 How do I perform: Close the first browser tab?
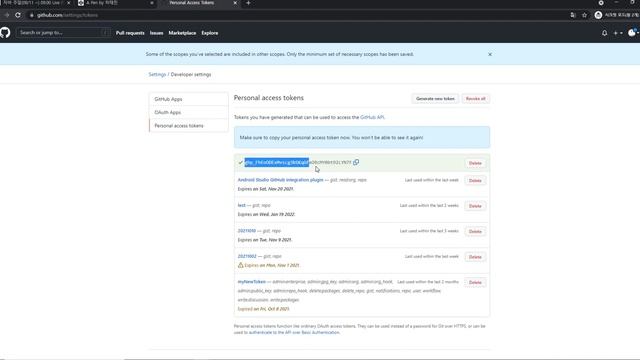[68, 3]
